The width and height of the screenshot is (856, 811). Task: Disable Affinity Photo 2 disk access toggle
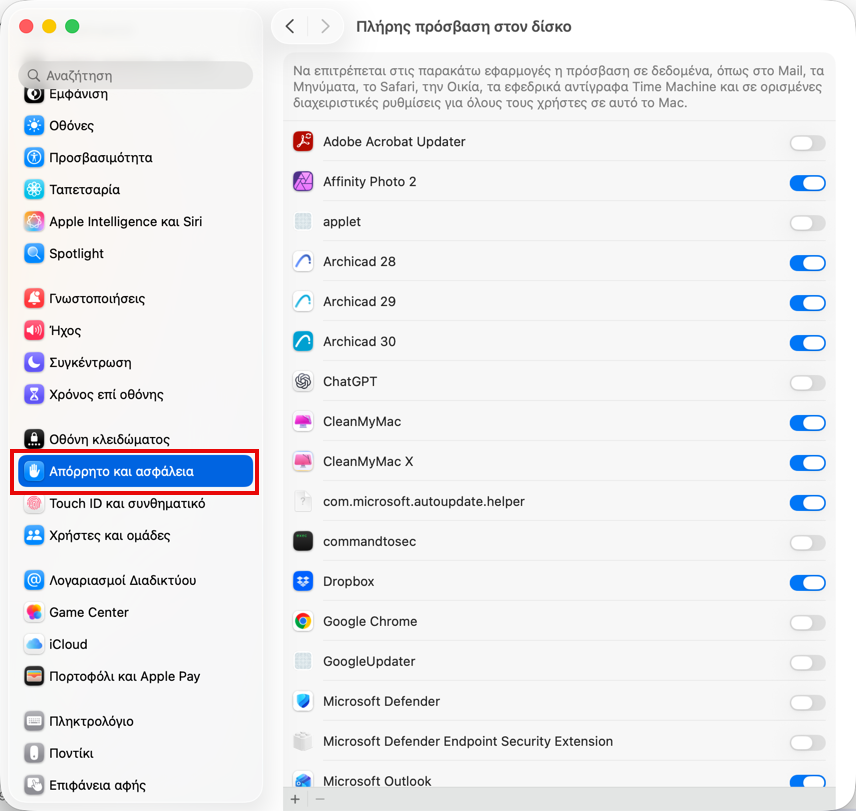[x=807, y=183]
